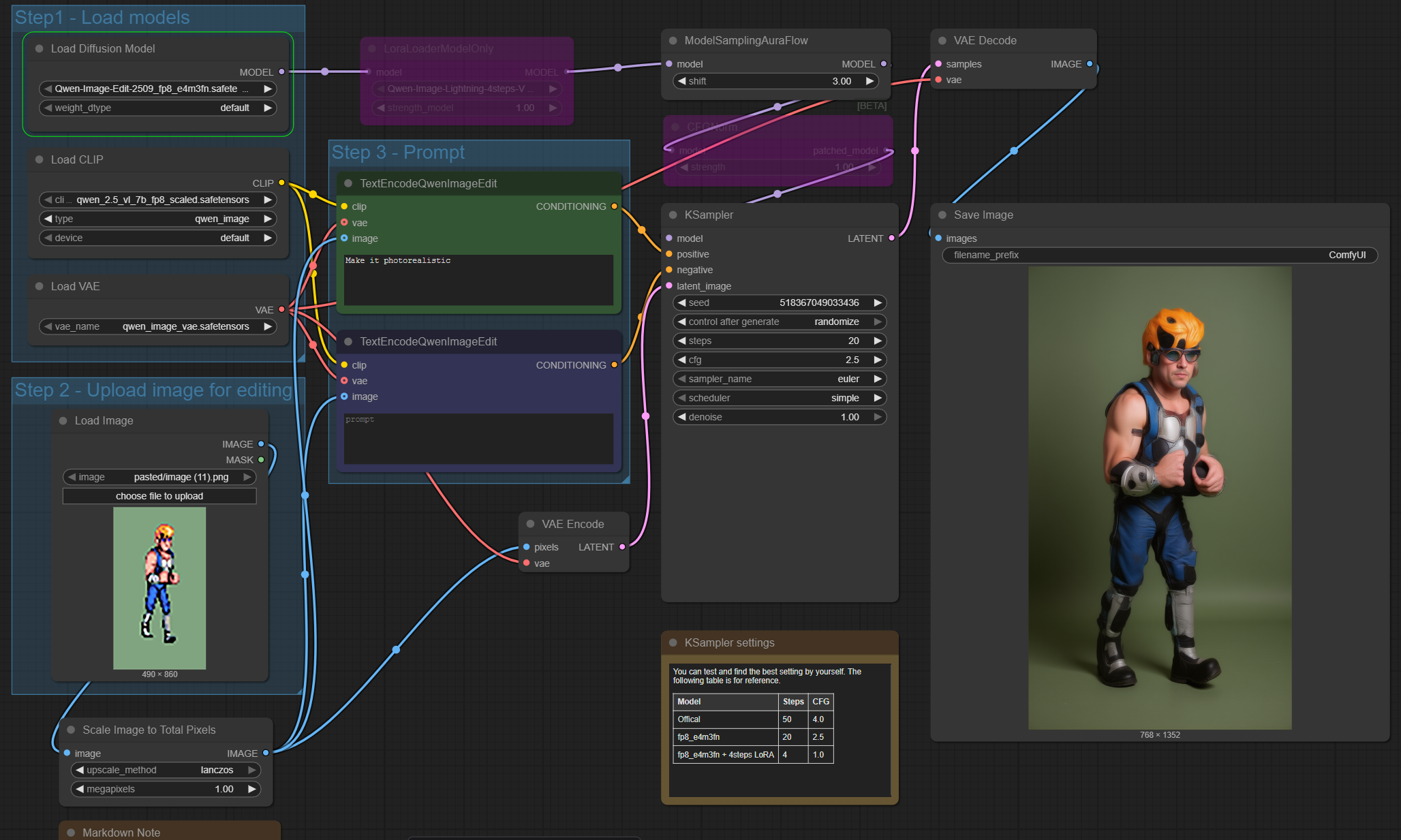Click CLIP output socket on Load CLIP
The image size is (1401, 840).
pos(281,183)
